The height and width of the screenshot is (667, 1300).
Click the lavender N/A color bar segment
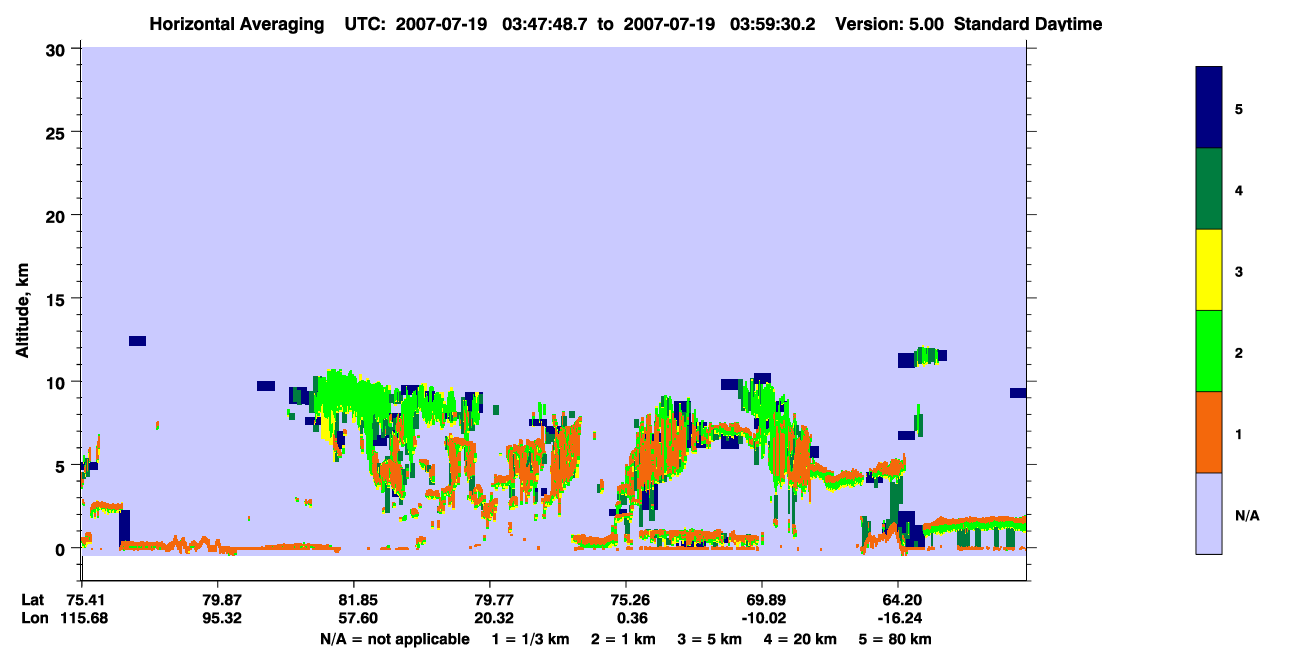tap(1209, 513)
